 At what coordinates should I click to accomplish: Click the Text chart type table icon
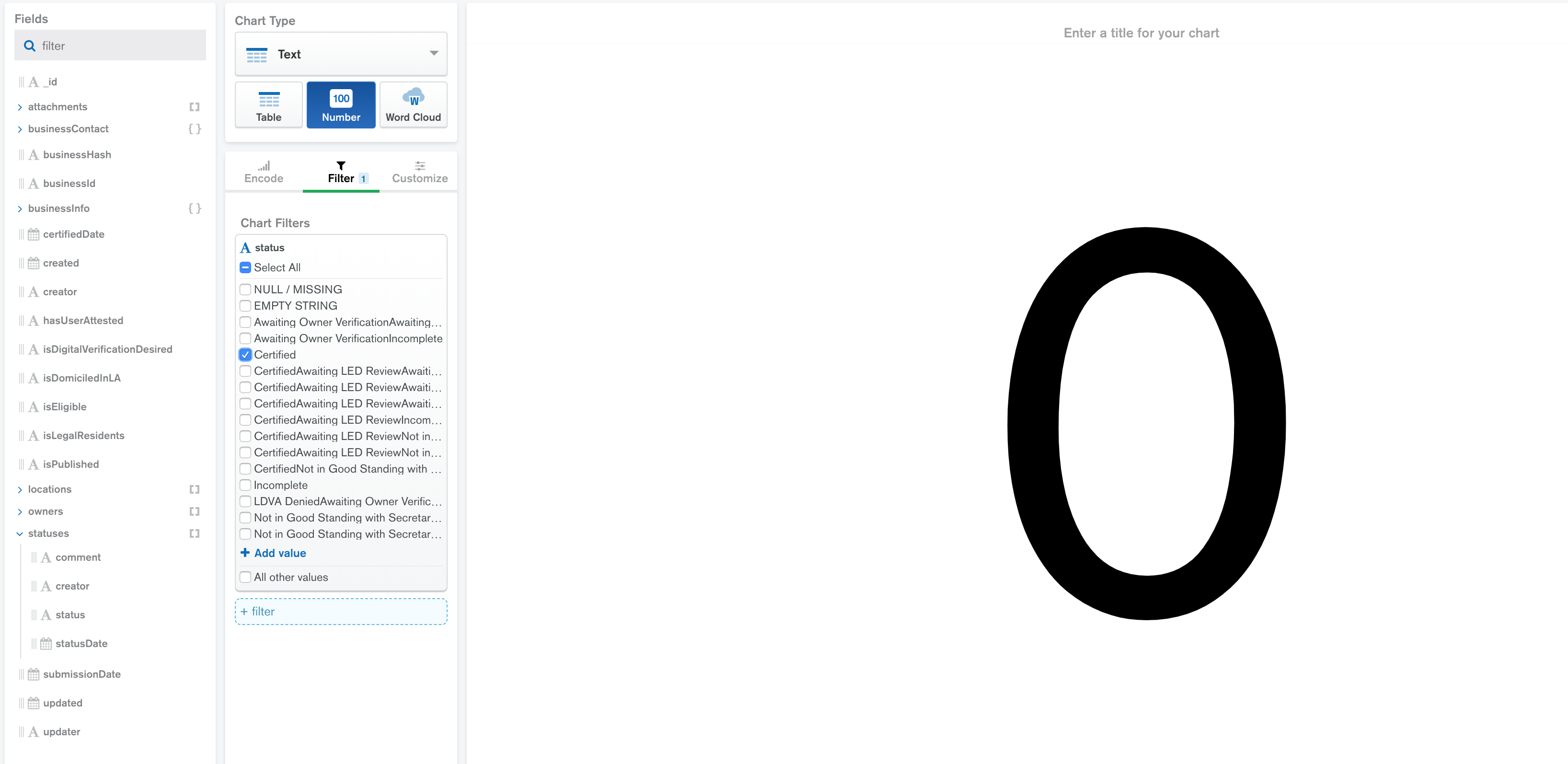(x=256, y=55)
